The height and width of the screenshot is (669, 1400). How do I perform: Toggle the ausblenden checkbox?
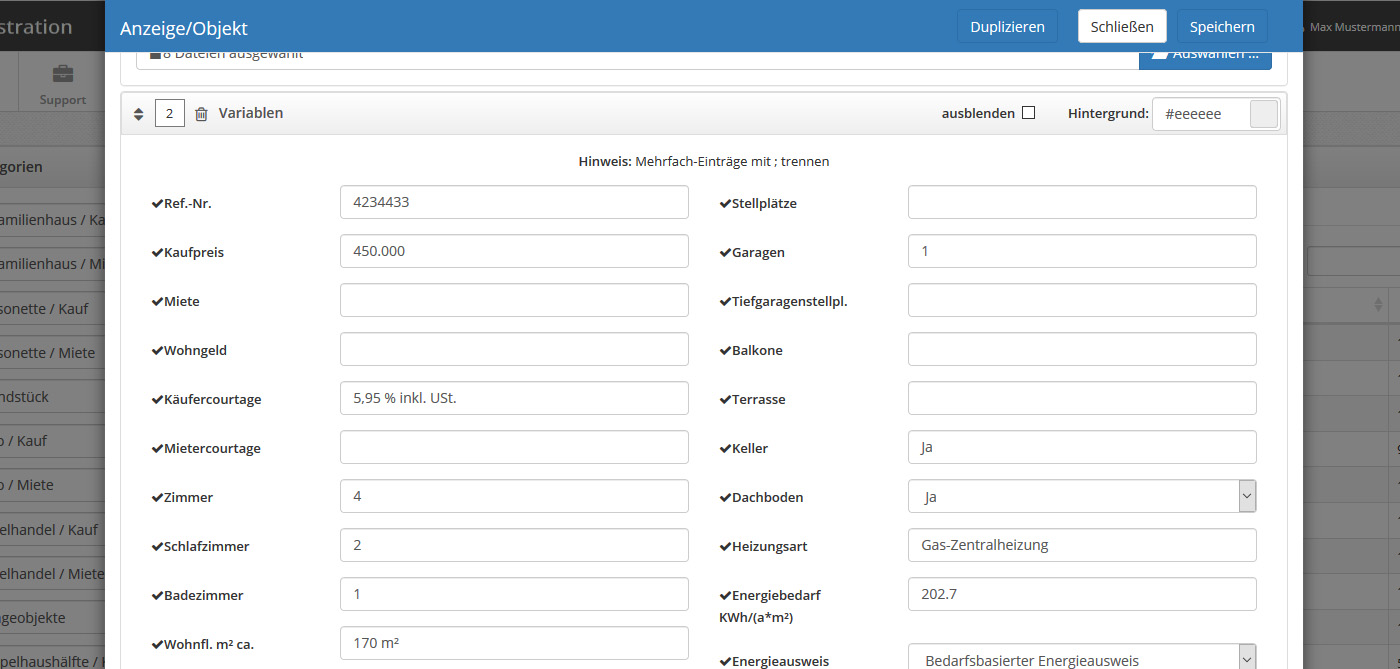point(1028,113)
